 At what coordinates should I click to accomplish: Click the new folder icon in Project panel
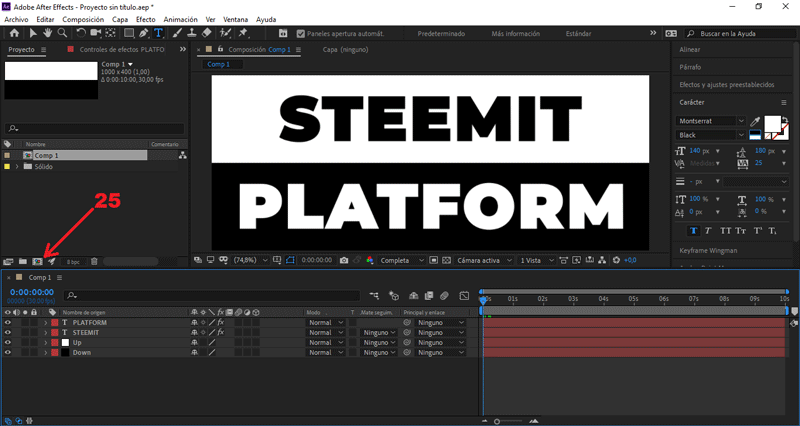click(23, 262)
